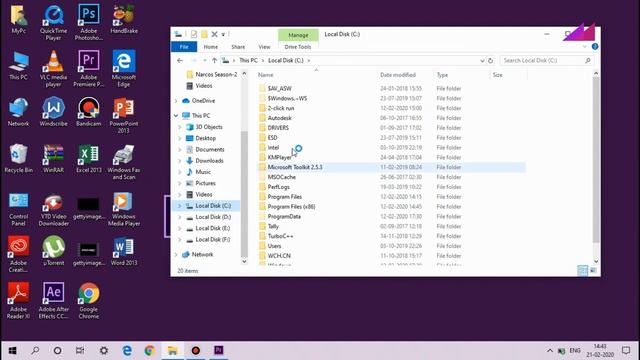Switch to details view button
Image resolution: width=640 pixels, height=360 pixels.
(582, 270)
